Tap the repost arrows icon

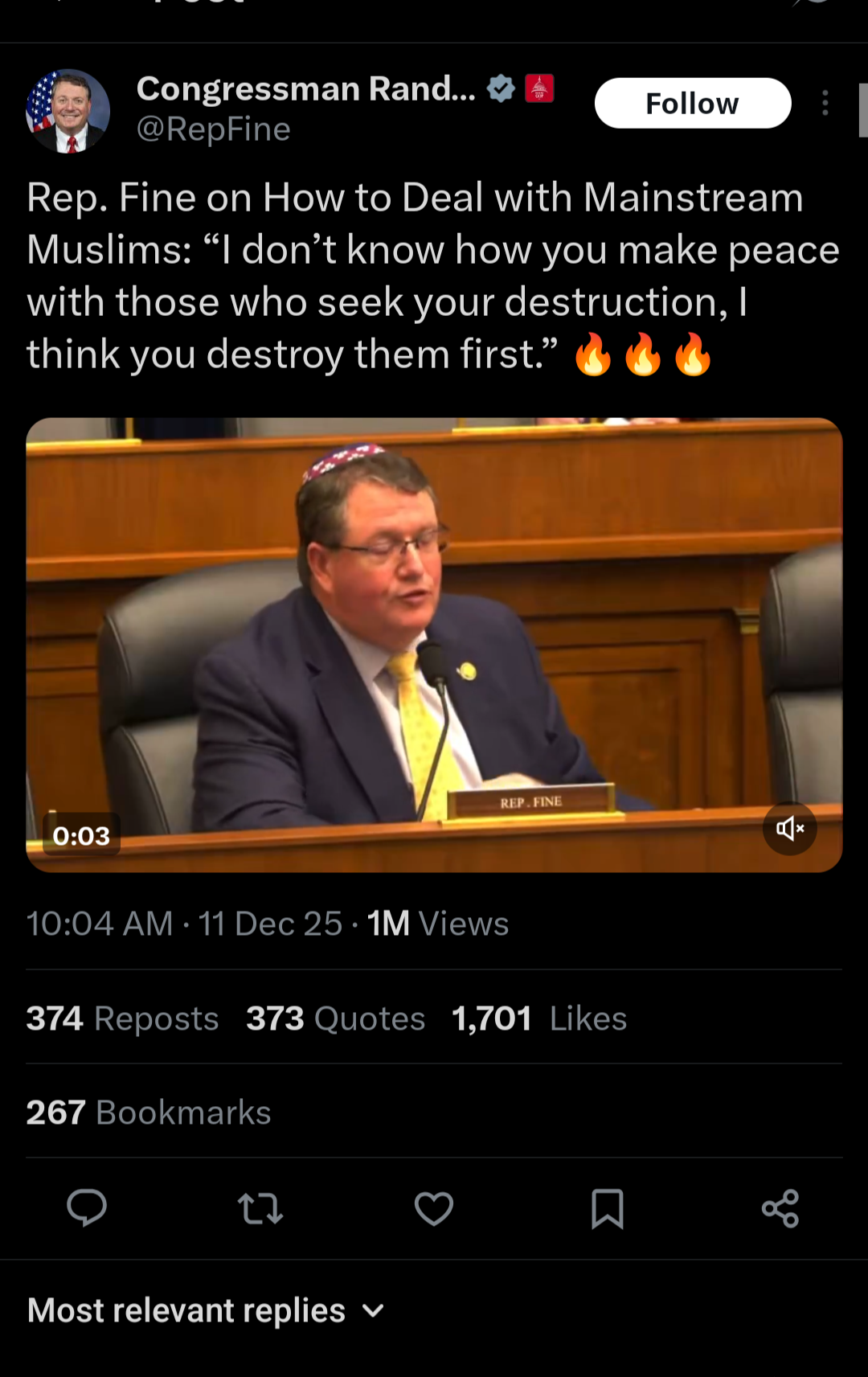tap(260, 1208)
